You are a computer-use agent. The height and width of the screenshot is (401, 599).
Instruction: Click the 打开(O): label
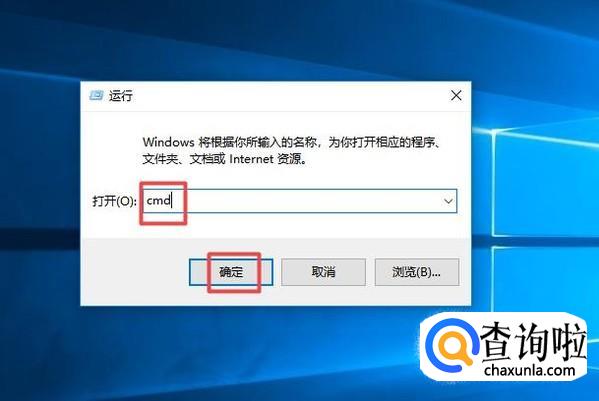click(x=114, y=201)
